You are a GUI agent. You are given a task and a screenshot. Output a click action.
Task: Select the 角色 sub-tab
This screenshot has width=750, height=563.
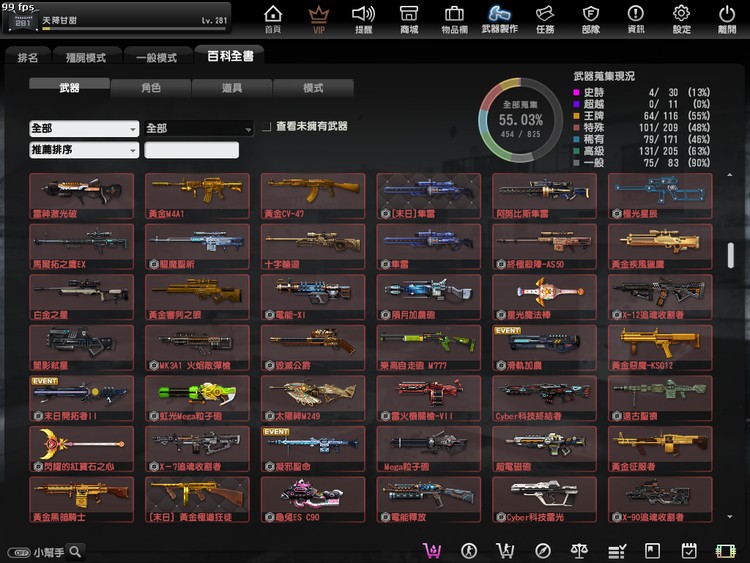[151, 88]
